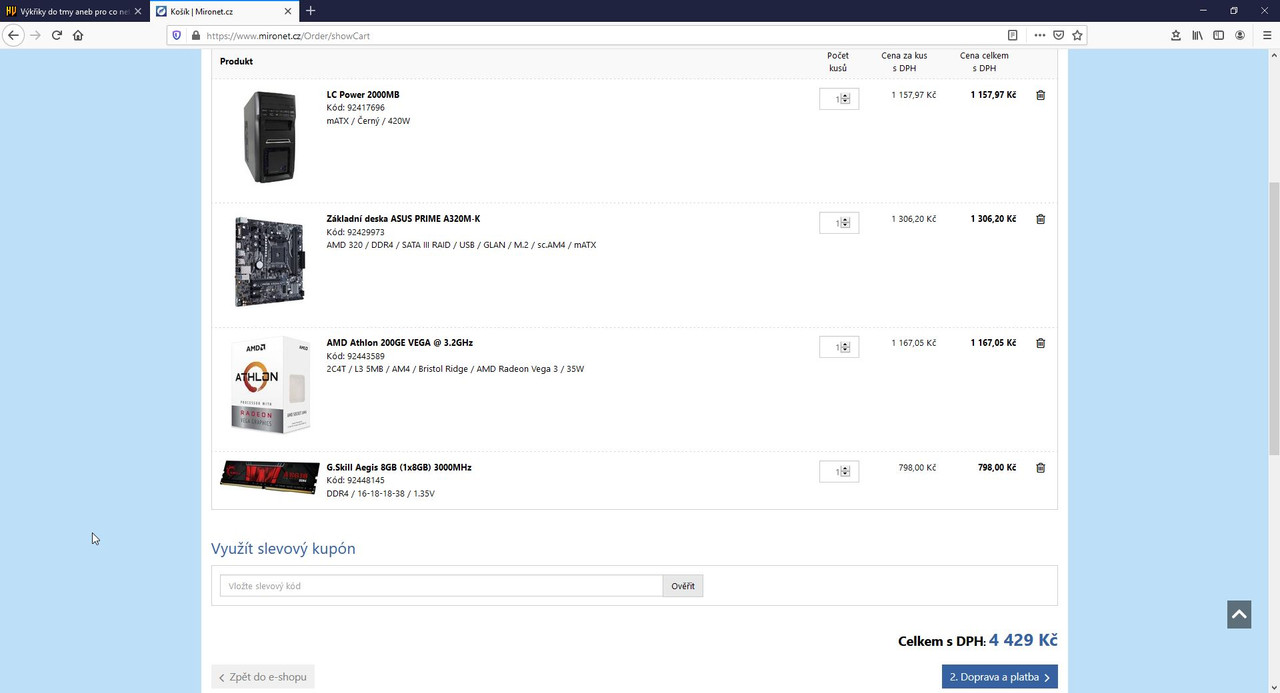Select product code 92448145

365,480
